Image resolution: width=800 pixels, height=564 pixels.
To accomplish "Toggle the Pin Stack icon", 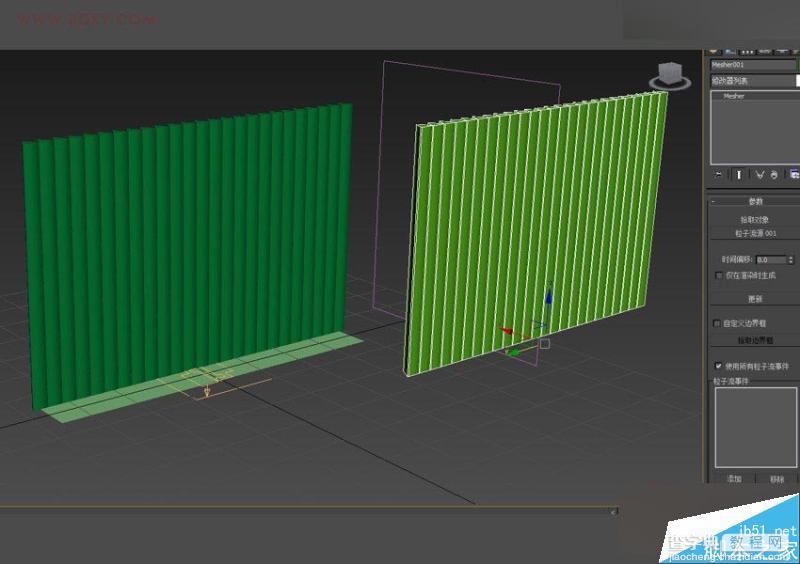I will (719, 175).
